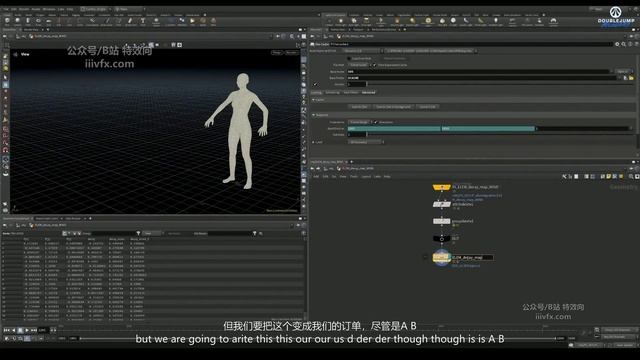The height and width of the screenshot is (360, 640).
Task: Select the Box tool on the Create shelf
Action: click(x=7, y=21)
